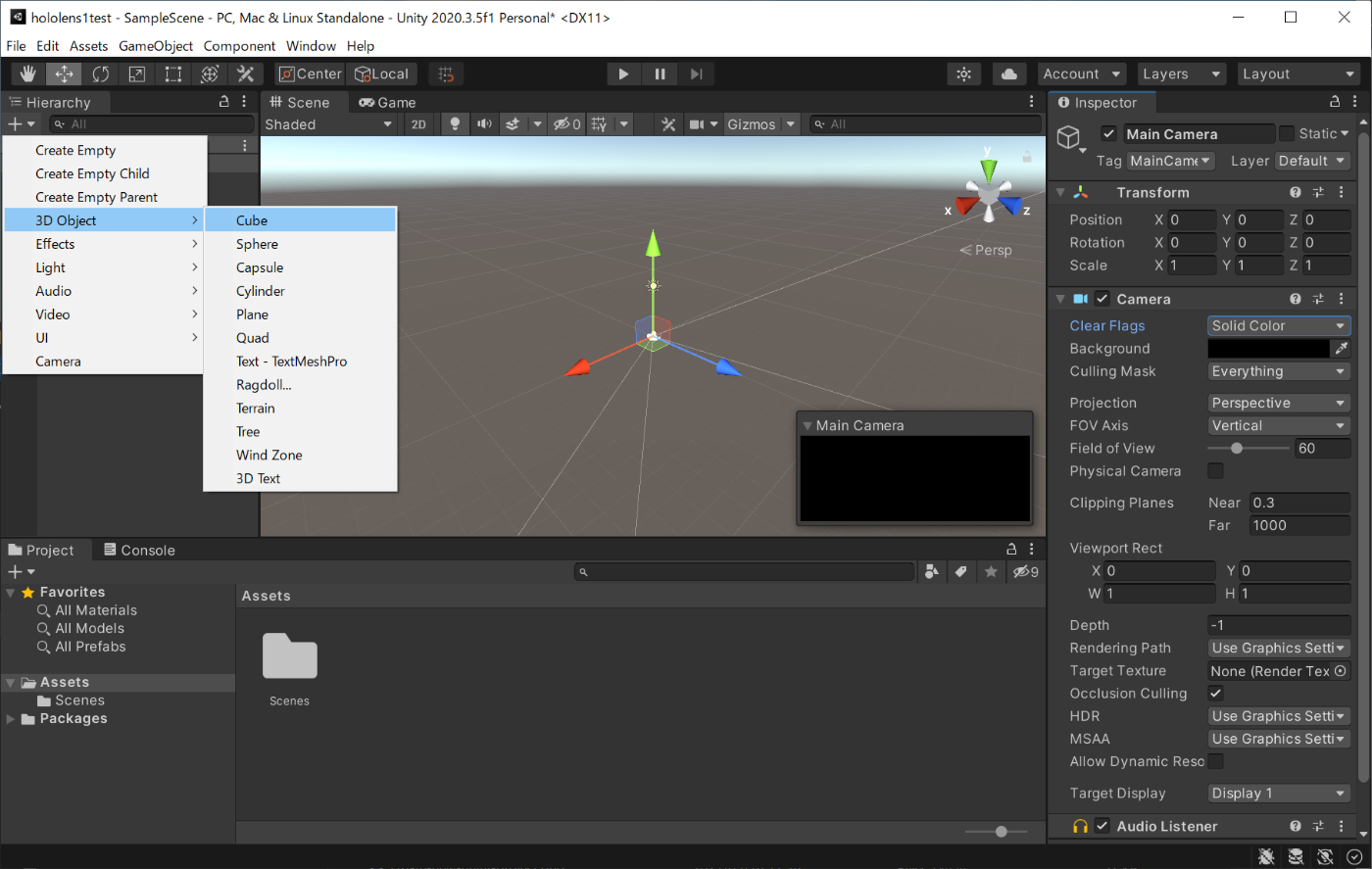The height and width of the screenshot is (869, 1372).
Task: Switch to the Console tab
Action: point(139,551)
